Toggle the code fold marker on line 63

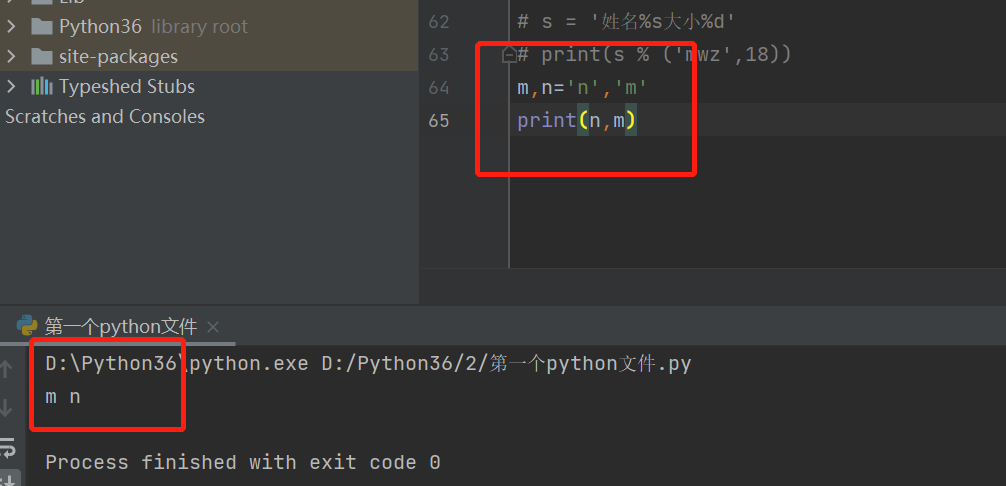[509, 55]
